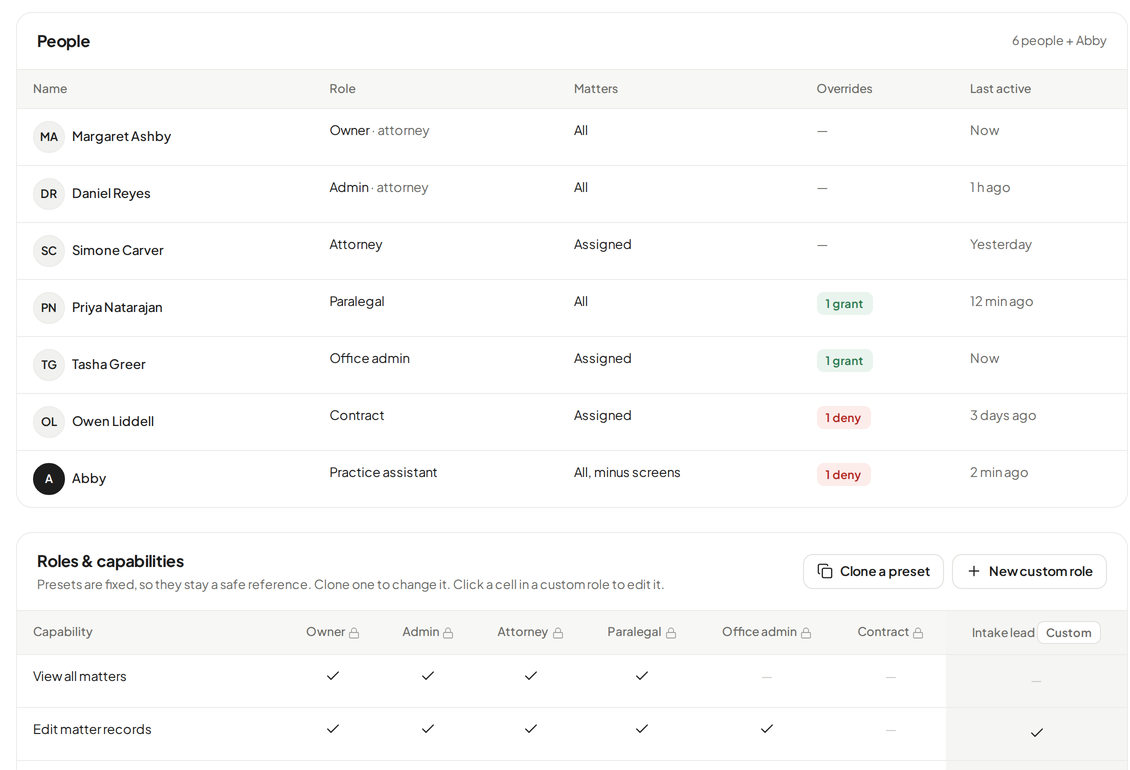1130x770 pixels.
Task: Click the lock icon beside Contract column
Action: click(917, 633)
